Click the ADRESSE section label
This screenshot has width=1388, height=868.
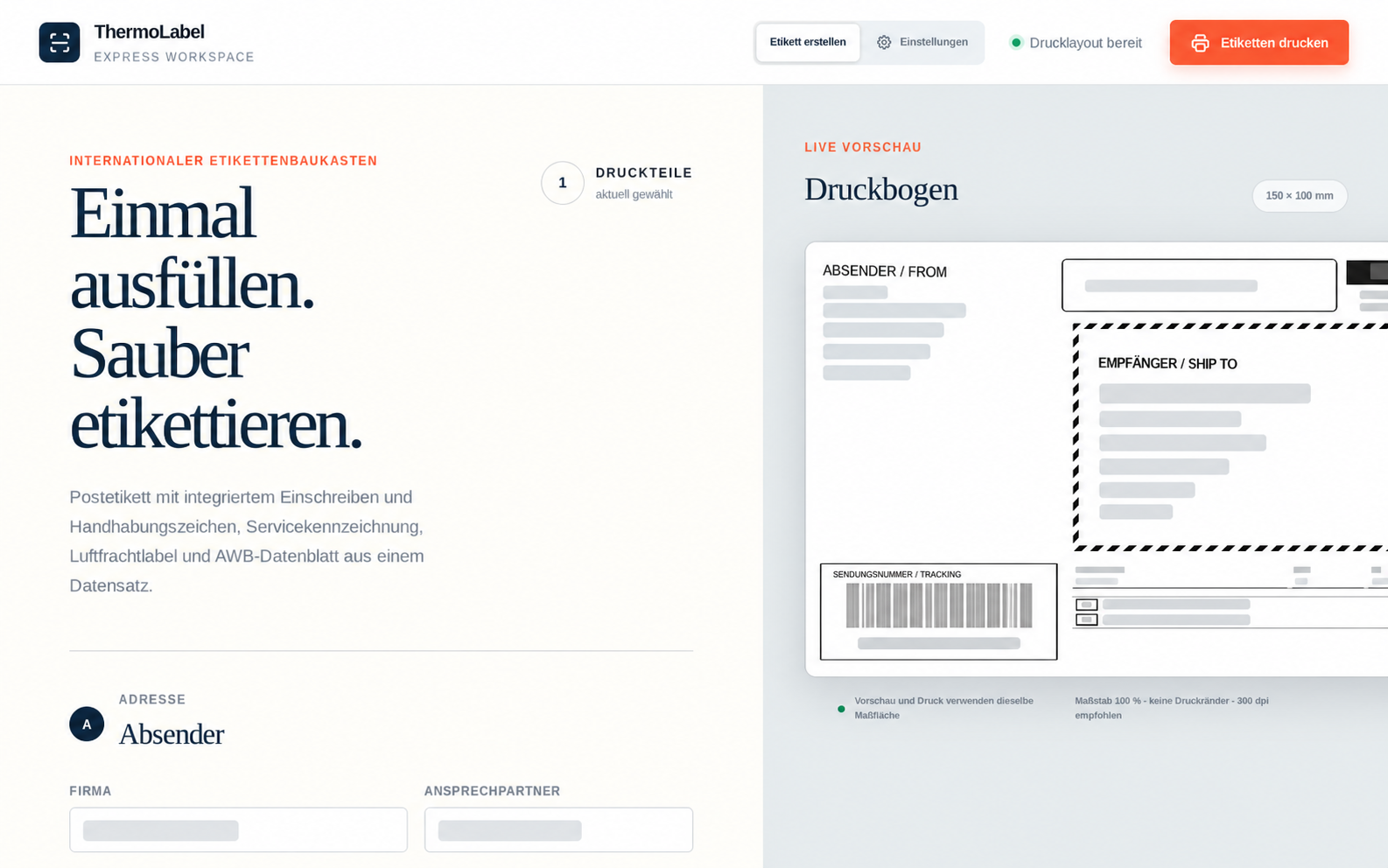pos(152,700)
